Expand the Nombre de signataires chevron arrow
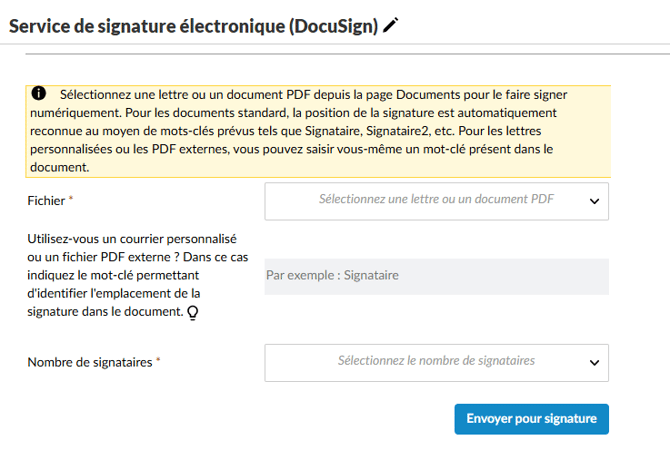The image size is (670, 450). click(594, 363)
